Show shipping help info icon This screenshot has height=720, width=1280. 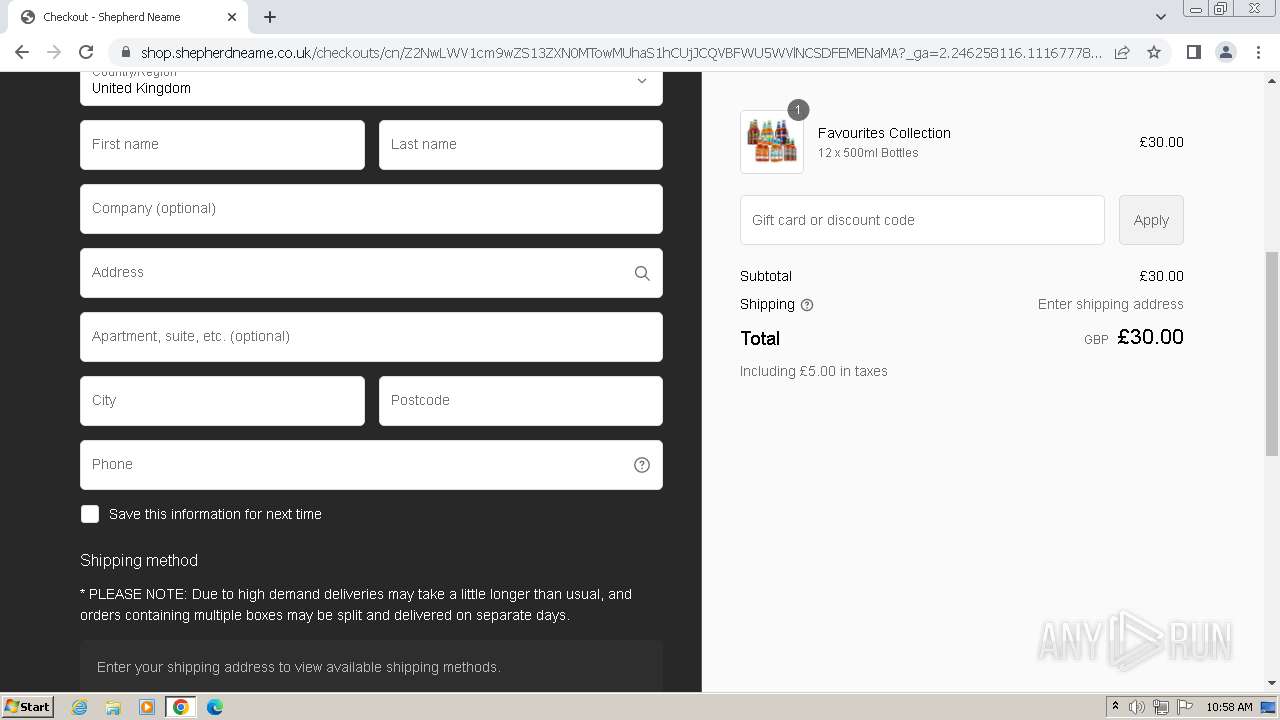click(x=807, y=305)
